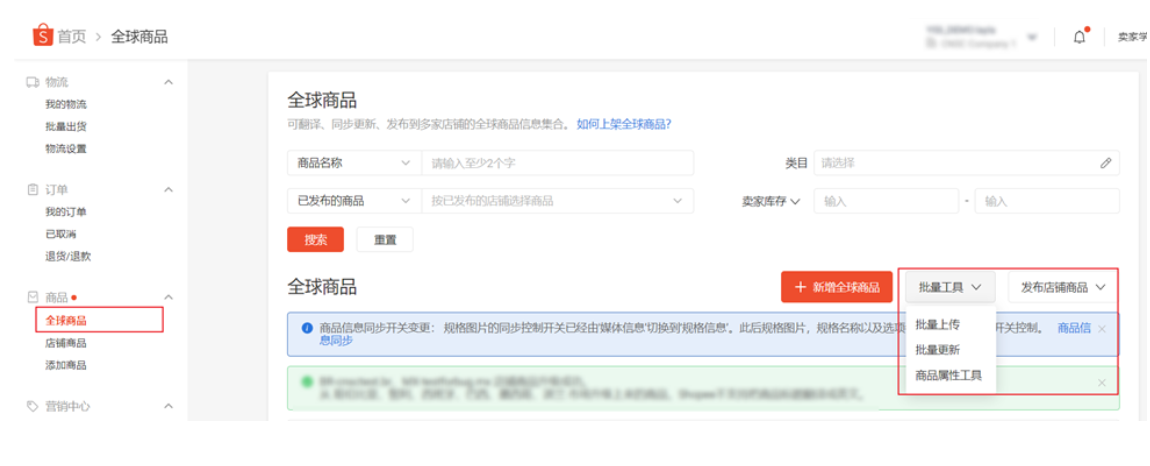Open the notification bell

click(x=1079, y=37)
